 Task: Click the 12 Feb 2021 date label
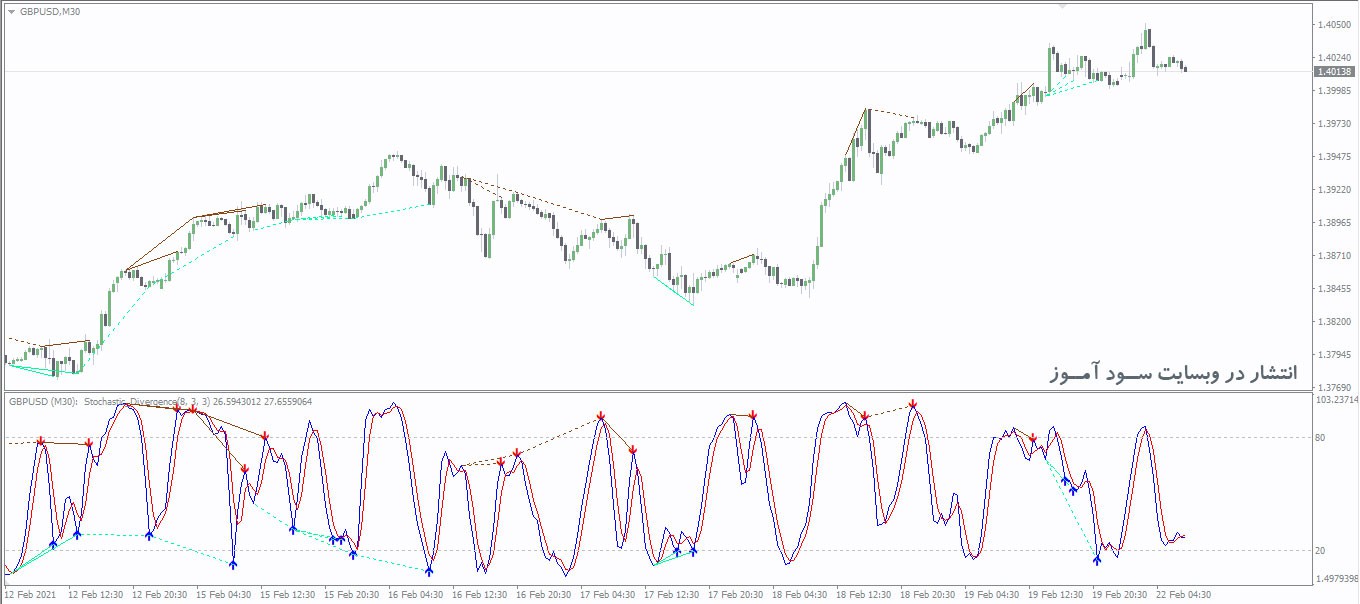tap(32, 594)
